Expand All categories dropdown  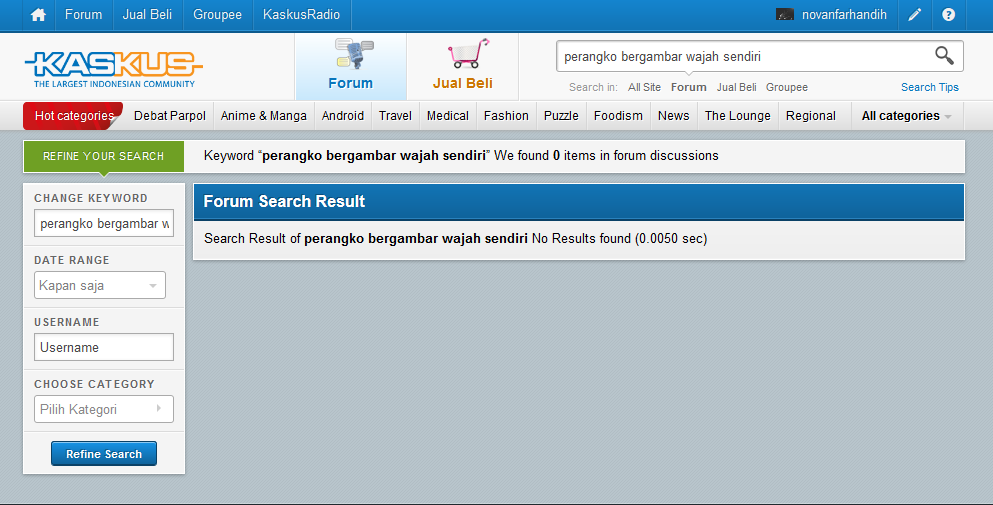click(x=906, y=116)
